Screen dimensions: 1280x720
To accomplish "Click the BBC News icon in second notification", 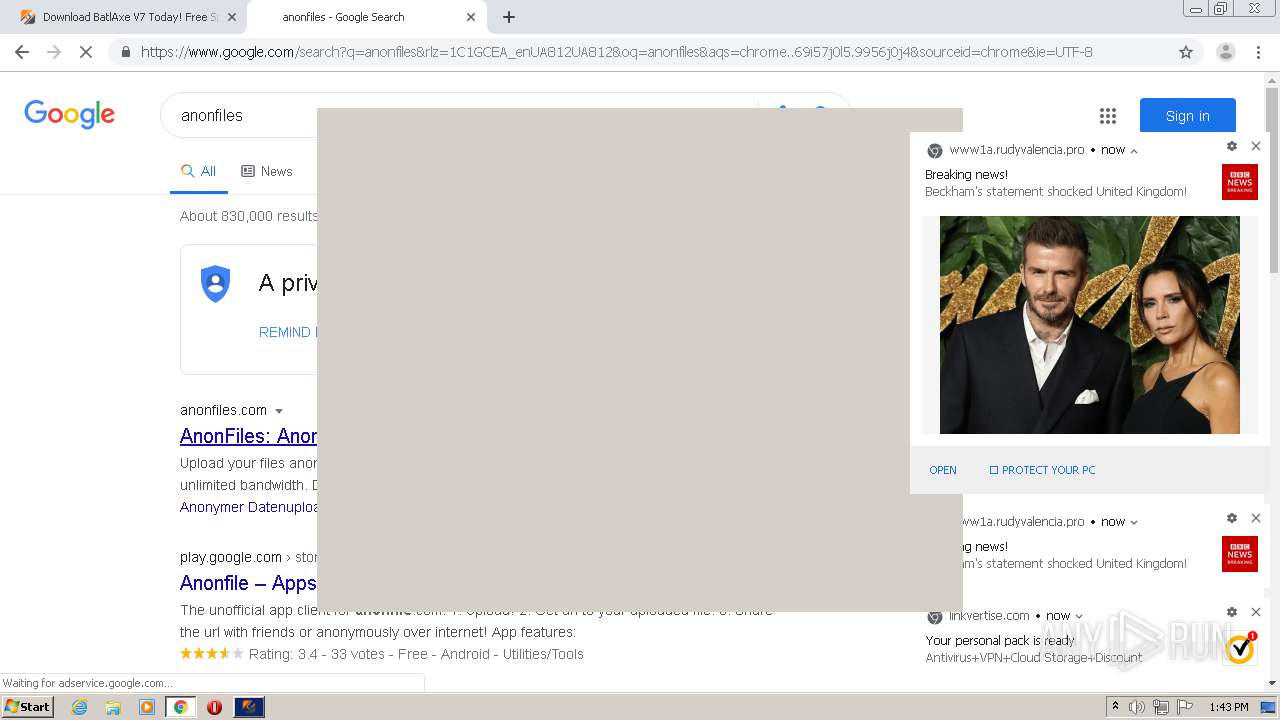I will [x=1240, y=554].
